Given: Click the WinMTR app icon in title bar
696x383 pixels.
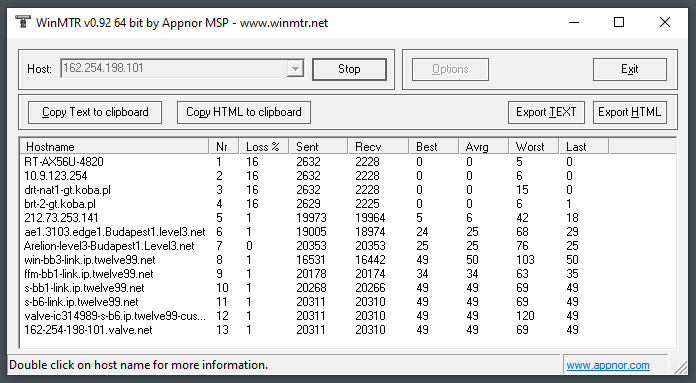Looking at the screenshot, I should tap(23, 22).
